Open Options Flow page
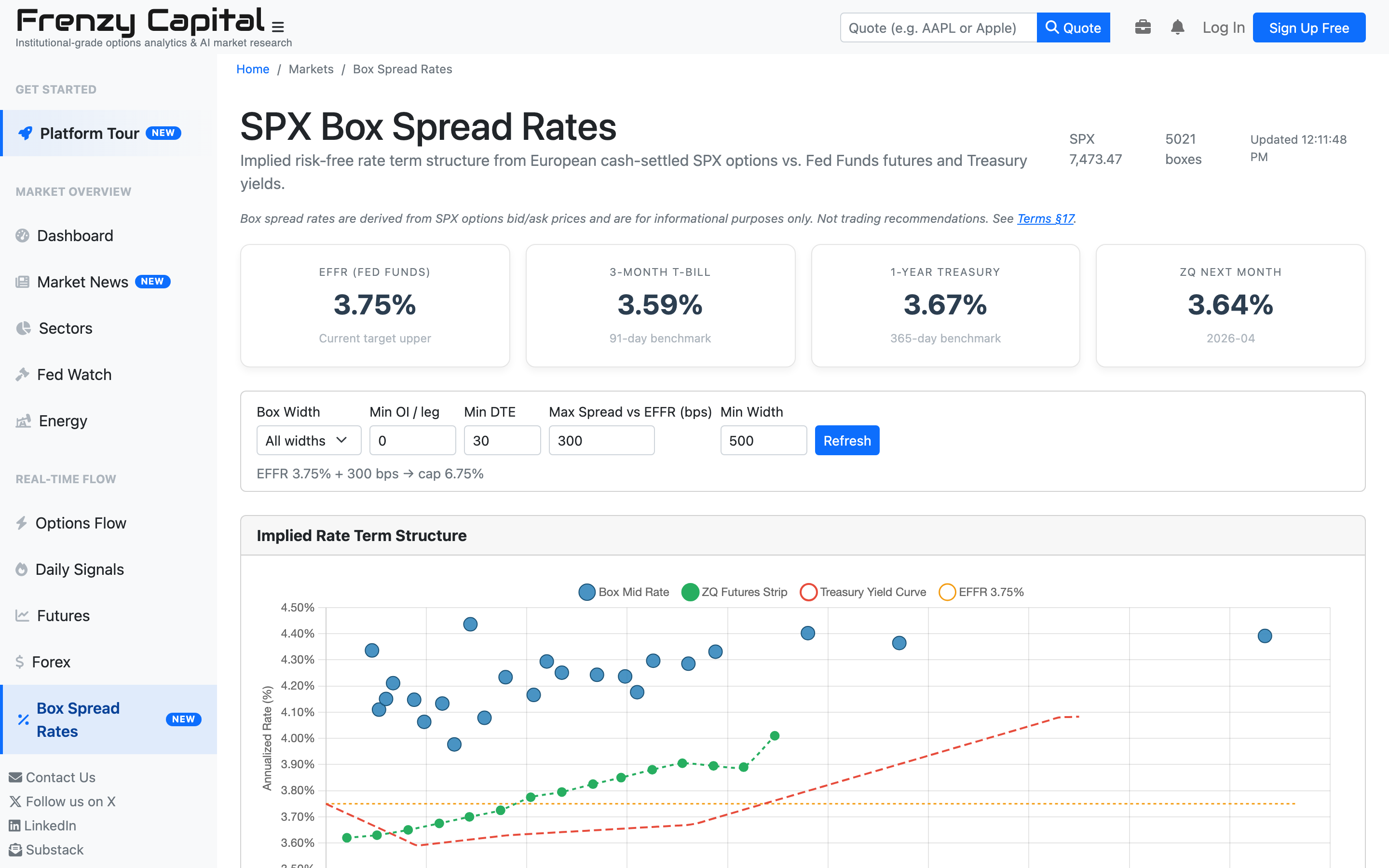 tap(109, 523)
